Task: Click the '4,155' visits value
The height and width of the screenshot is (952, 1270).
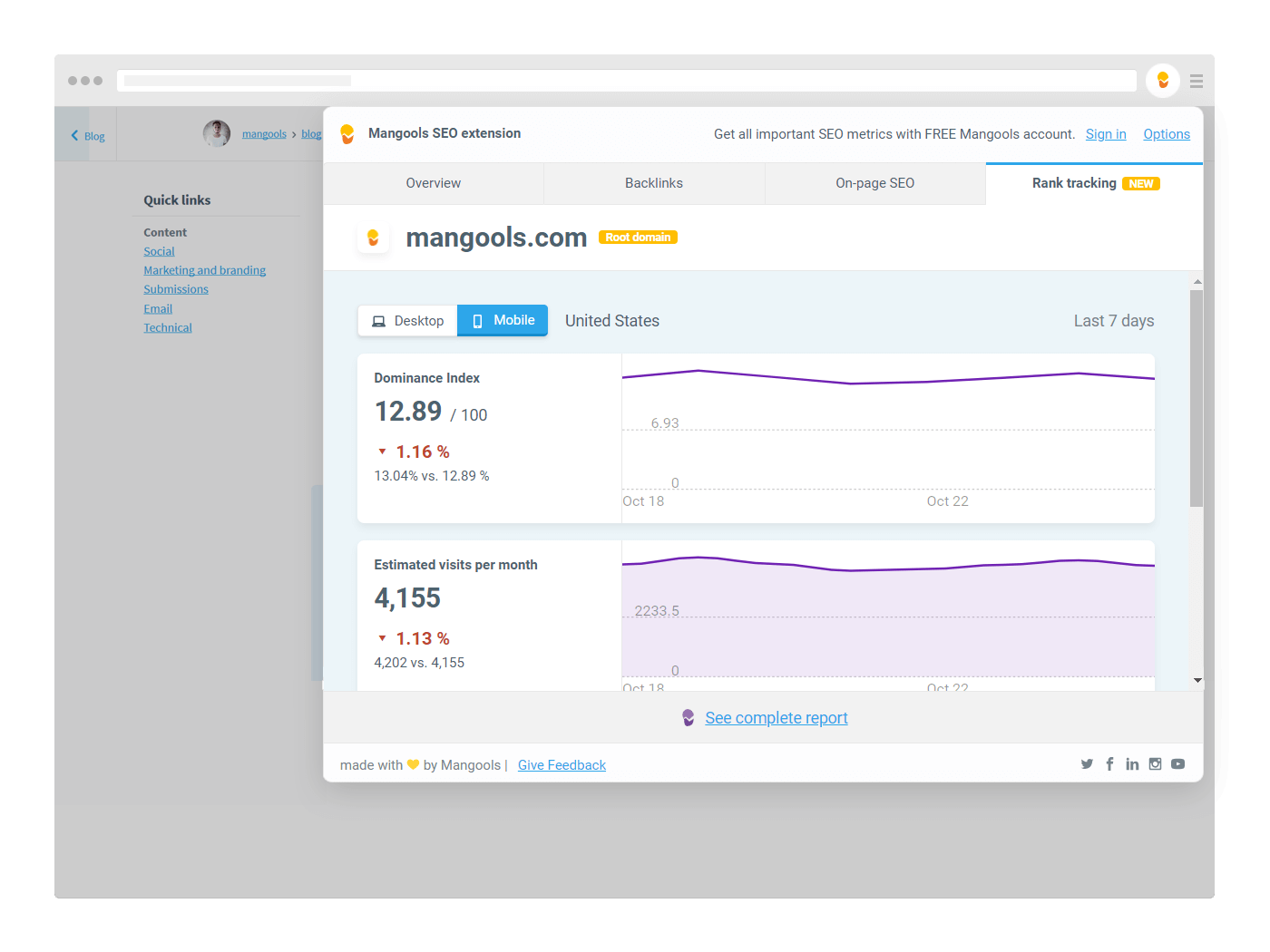Action: 407,598
